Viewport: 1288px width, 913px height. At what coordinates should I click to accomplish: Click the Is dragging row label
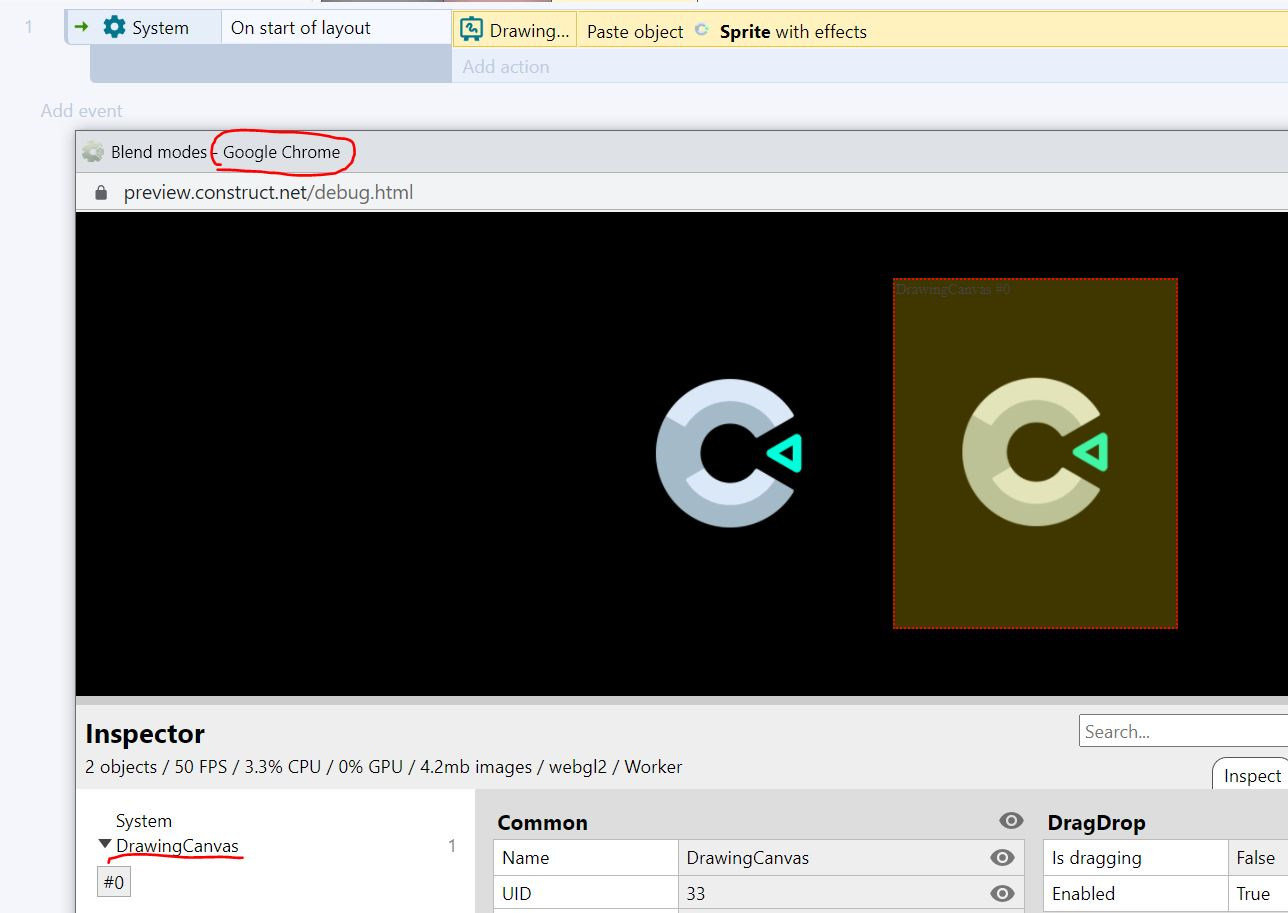point(1135,857)
